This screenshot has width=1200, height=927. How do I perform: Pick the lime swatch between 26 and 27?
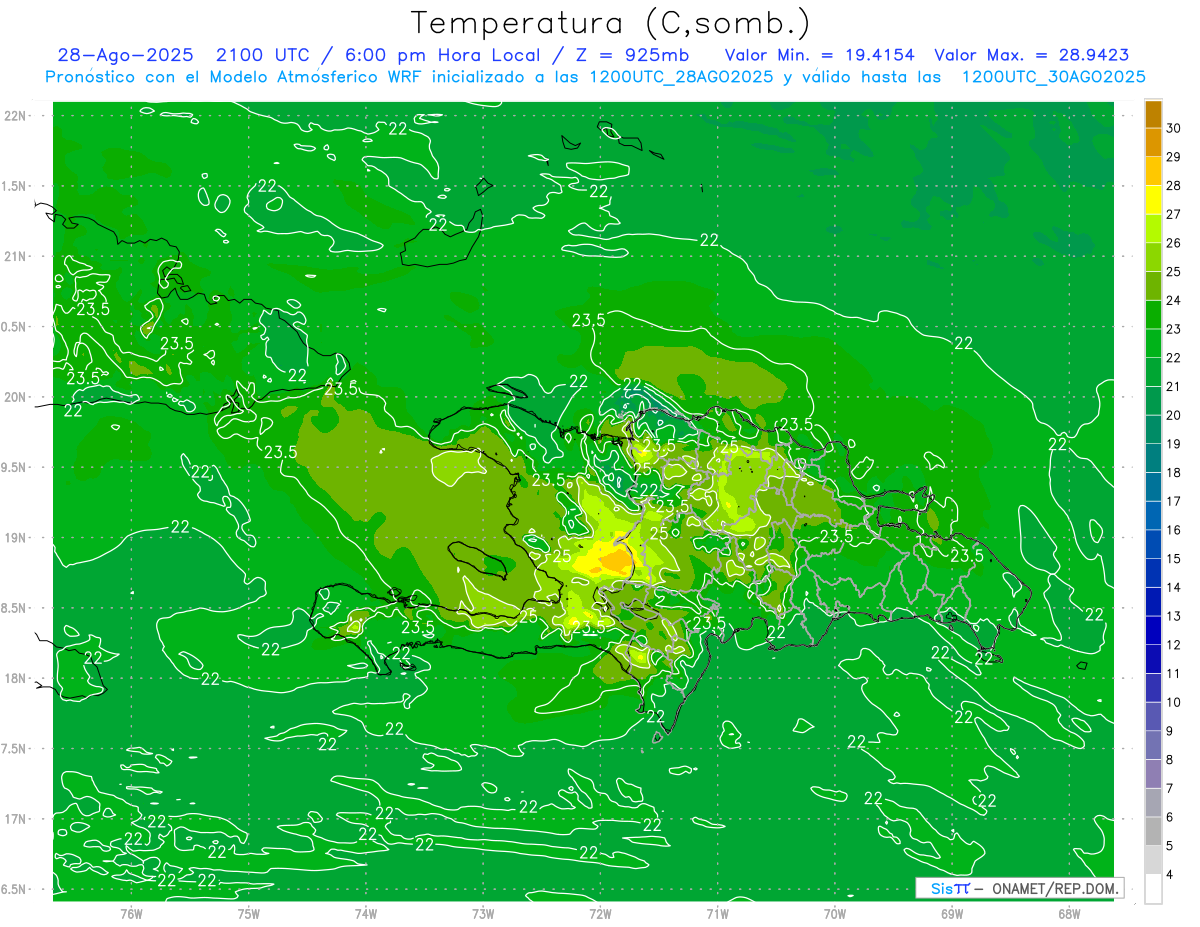(x=1153, y=229)
